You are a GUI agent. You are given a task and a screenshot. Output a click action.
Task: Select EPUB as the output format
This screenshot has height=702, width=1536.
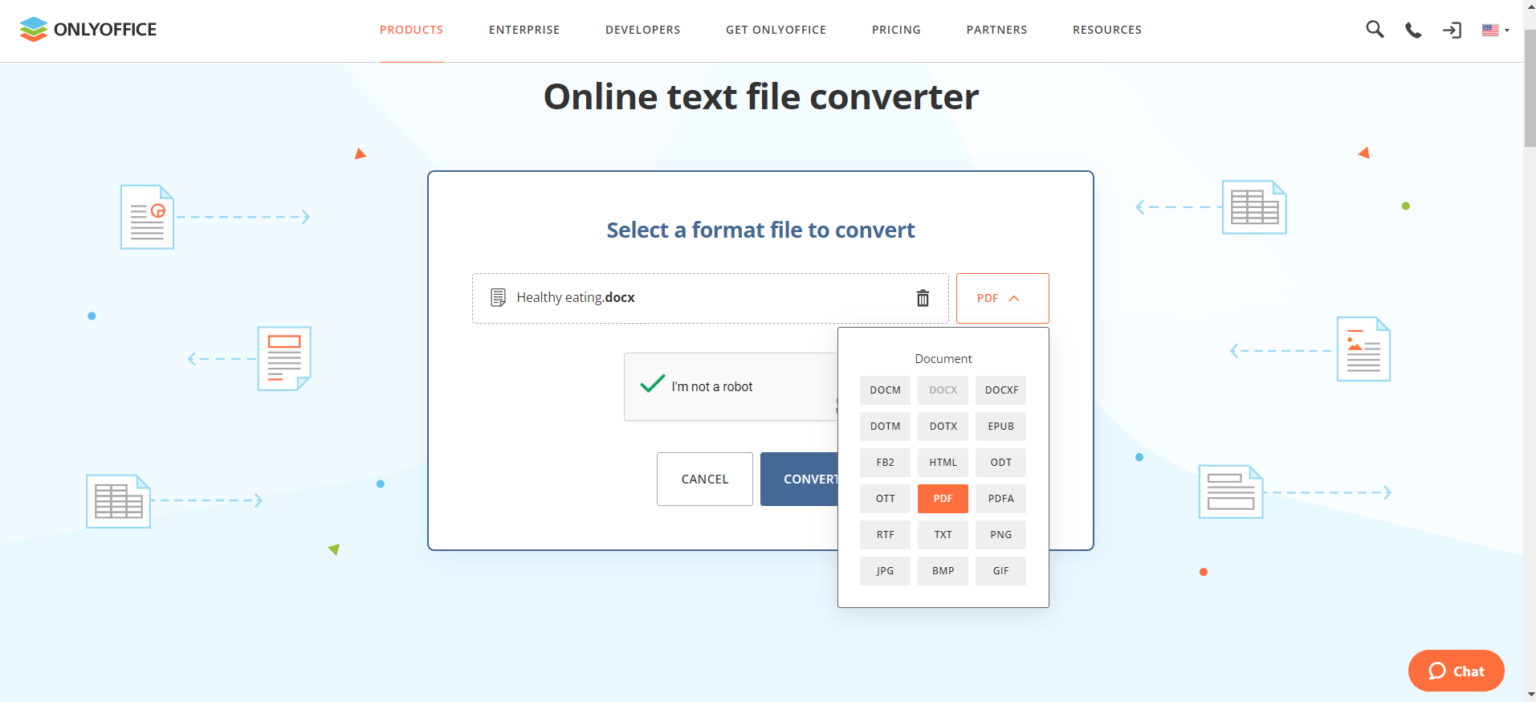(1000, 426)
